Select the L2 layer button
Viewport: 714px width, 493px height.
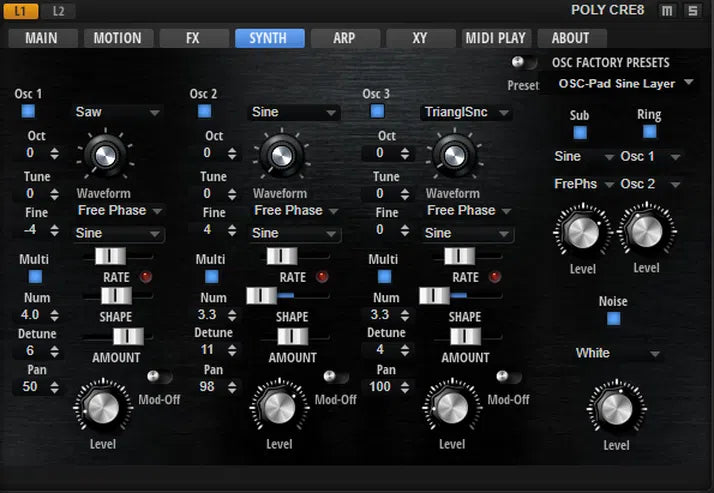click(58, 11)
